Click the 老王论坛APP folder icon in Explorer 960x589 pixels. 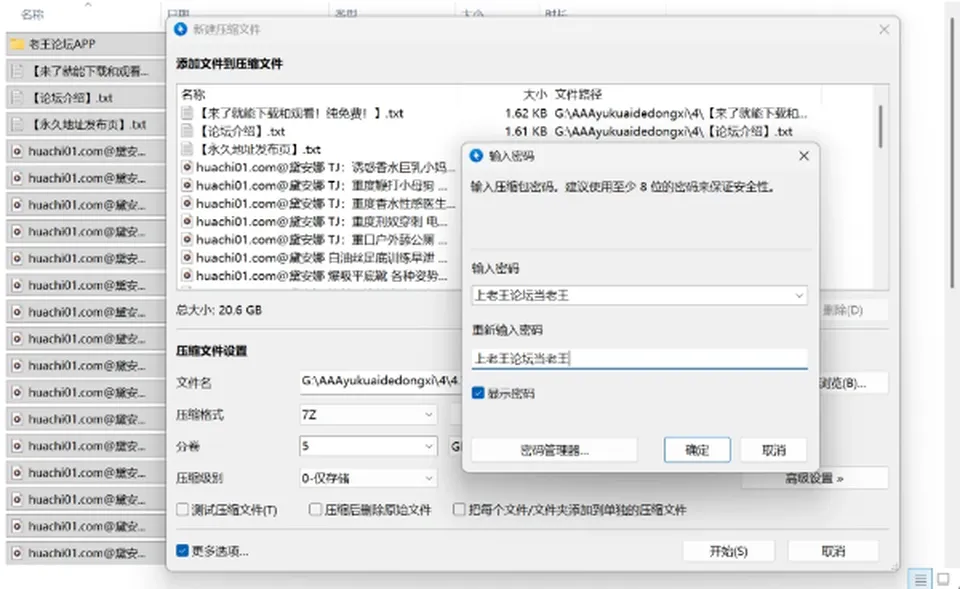click(x=17, y=44)
